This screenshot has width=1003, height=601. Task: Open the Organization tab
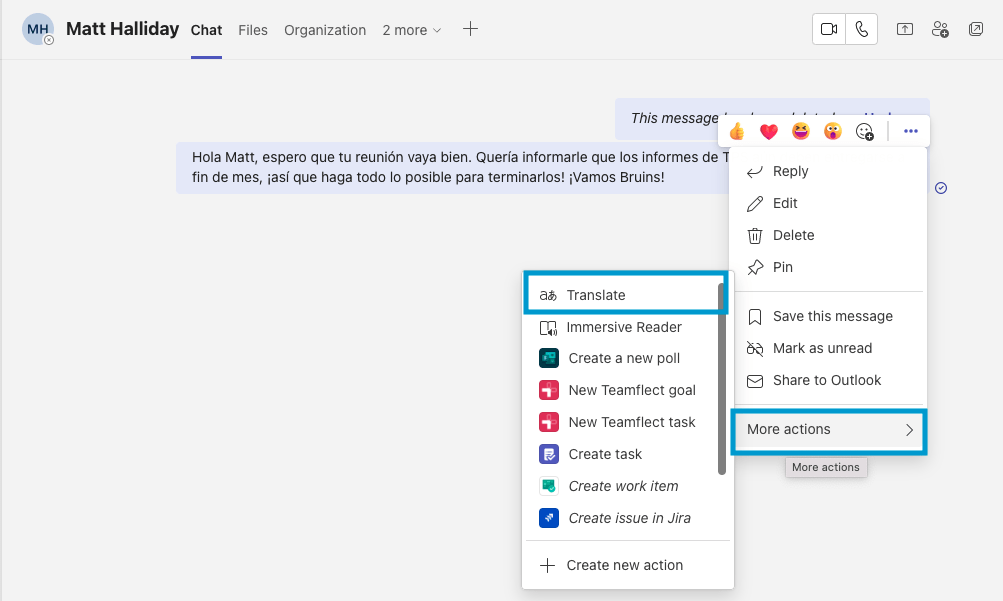point(325,30)
